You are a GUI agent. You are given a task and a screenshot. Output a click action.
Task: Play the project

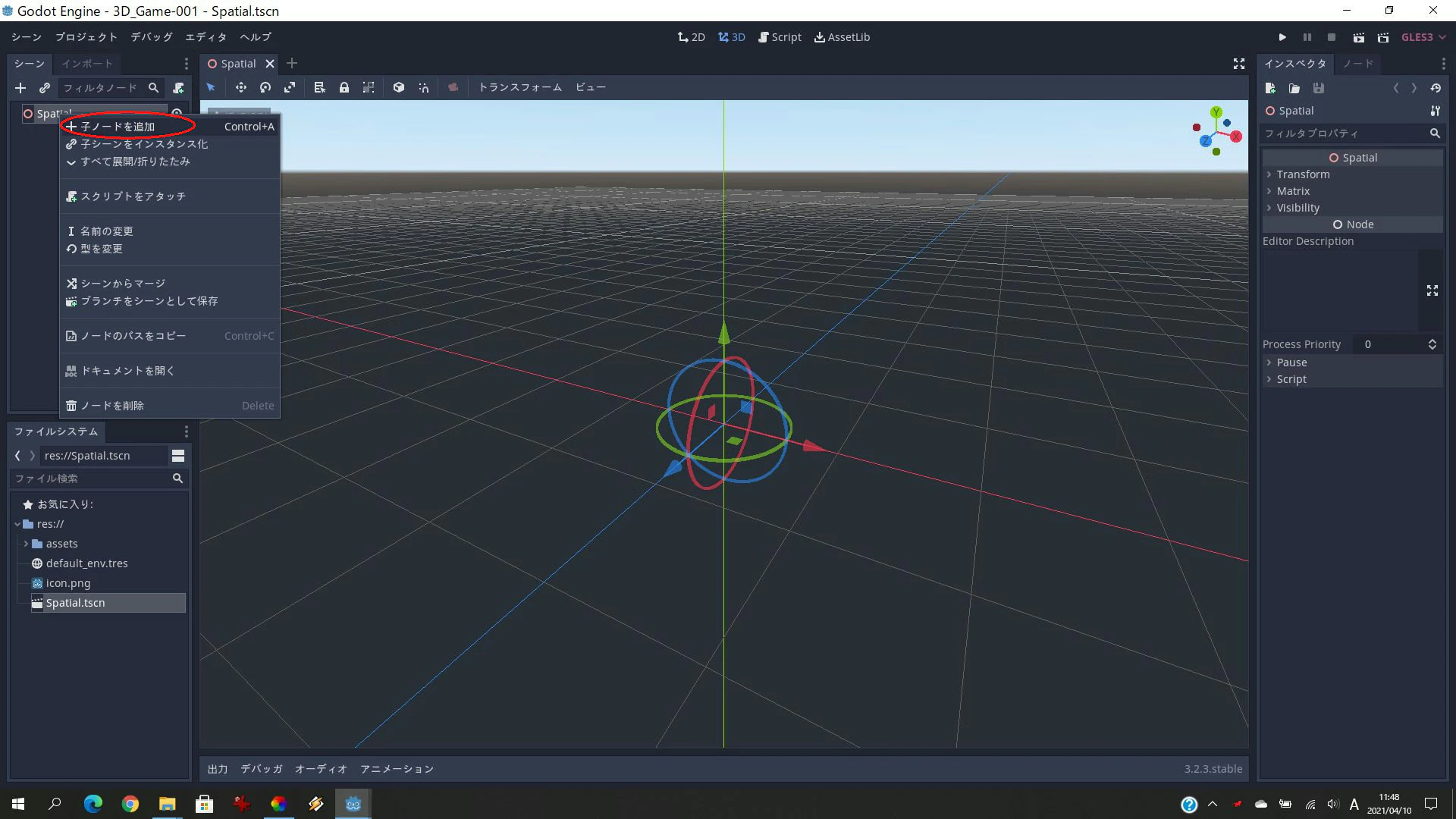click(x=1282, y=37)
